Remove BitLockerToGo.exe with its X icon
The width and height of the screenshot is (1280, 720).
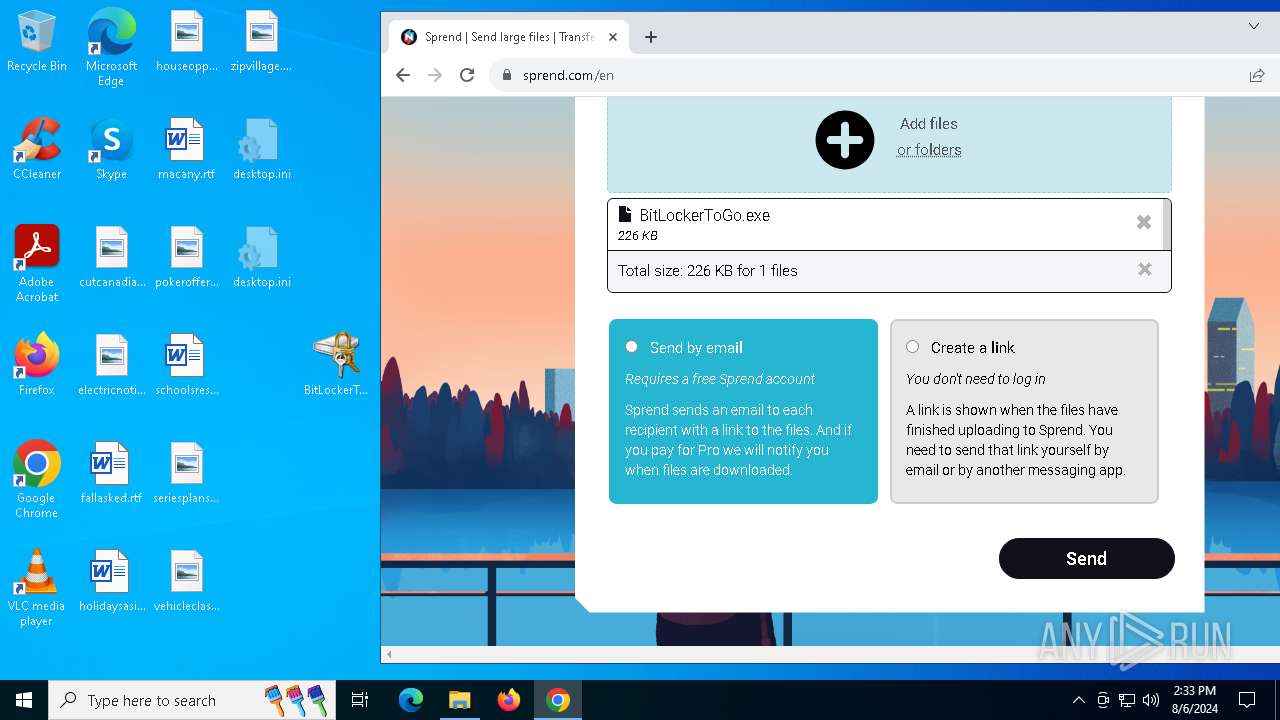(1144, 222)
